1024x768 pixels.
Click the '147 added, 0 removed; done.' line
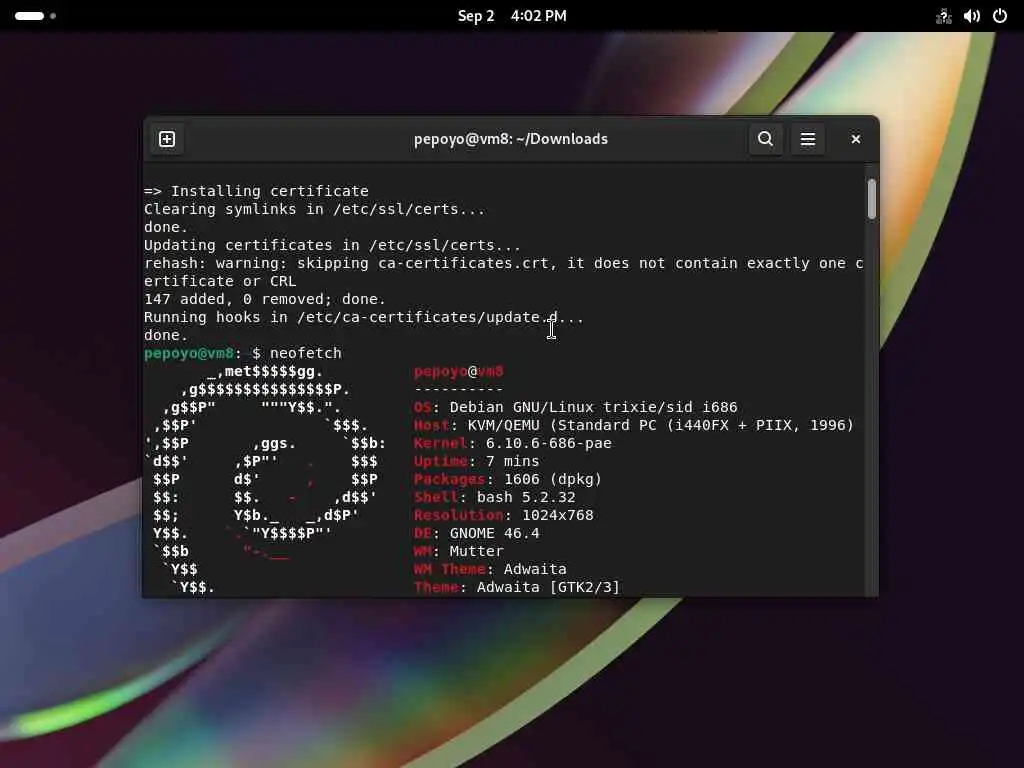pyautogui.click(x=265, y=299)
